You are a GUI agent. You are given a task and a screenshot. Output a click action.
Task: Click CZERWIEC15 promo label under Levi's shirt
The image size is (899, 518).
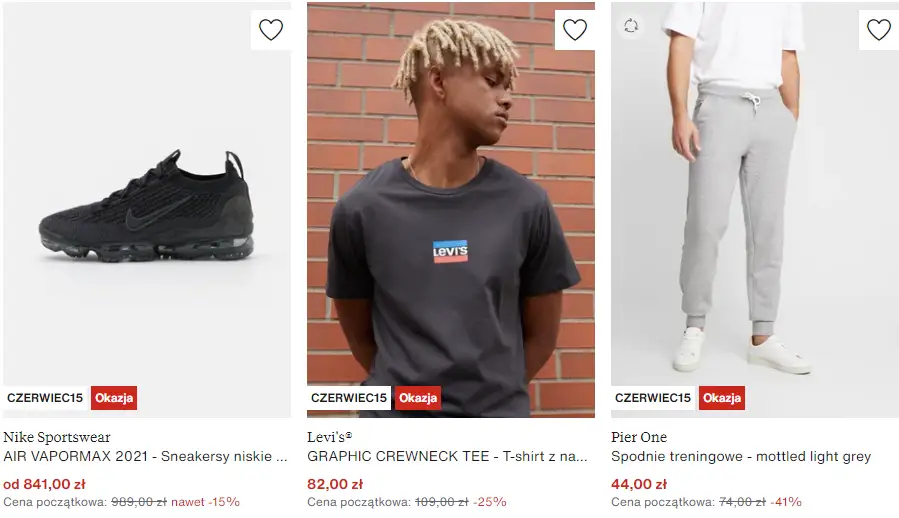pyautogui.click(x=349, y=398)
